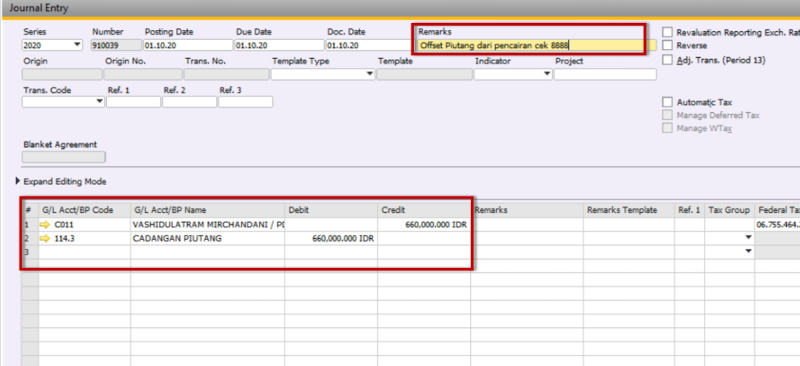Click the Remarks cell in row 1

coord(528,224)
